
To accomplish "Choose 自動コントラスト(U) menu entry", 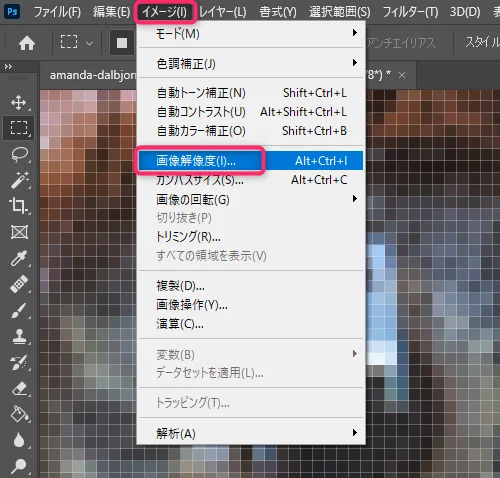I will (x=251, y=112).
